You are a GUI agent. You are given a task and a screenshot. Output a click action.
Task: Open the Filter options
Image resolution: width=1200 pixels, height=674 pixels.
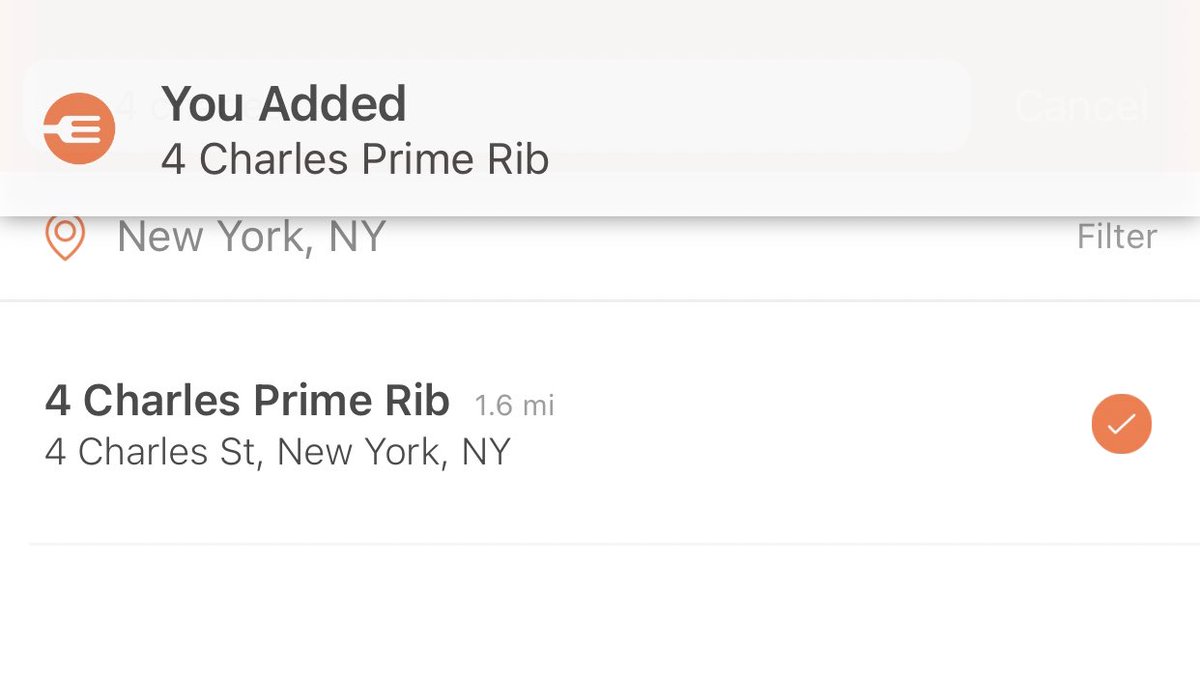click(1117, 237)
